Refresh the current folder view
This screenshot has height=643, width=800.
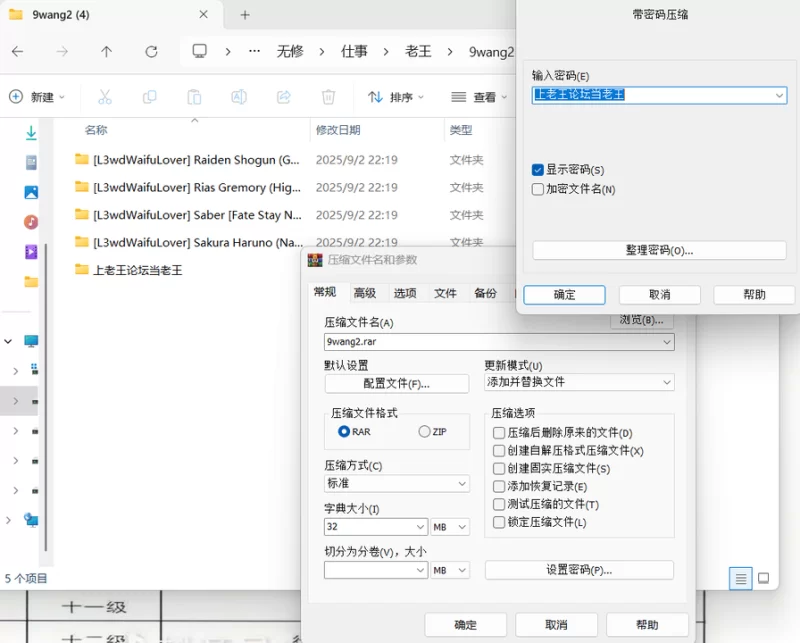pos(151,51)
